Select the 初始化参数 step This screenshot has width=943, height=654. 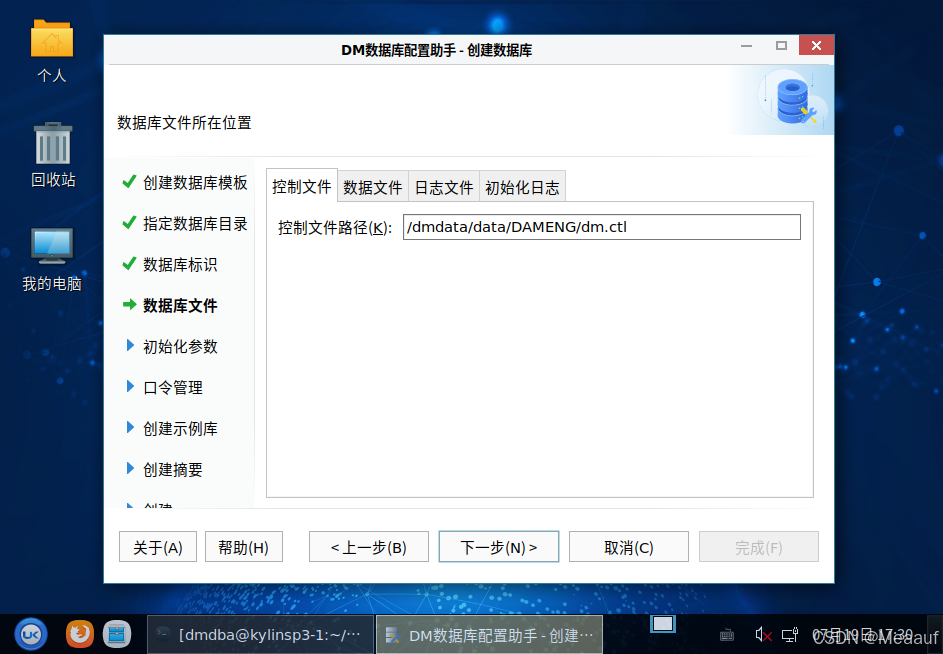180,347
